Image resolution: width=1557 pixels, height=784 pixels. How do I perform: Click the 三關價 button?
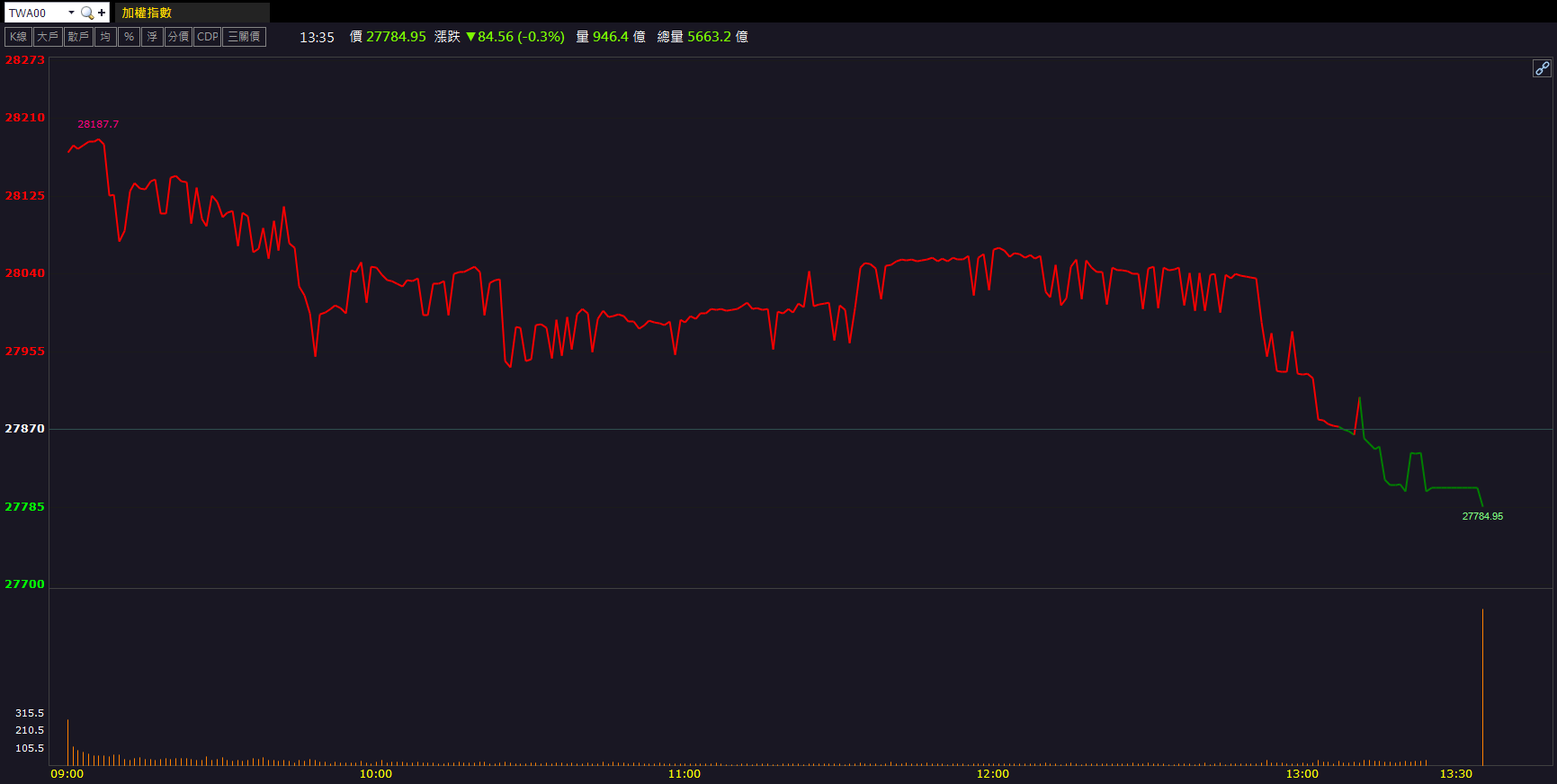[244, 37]
